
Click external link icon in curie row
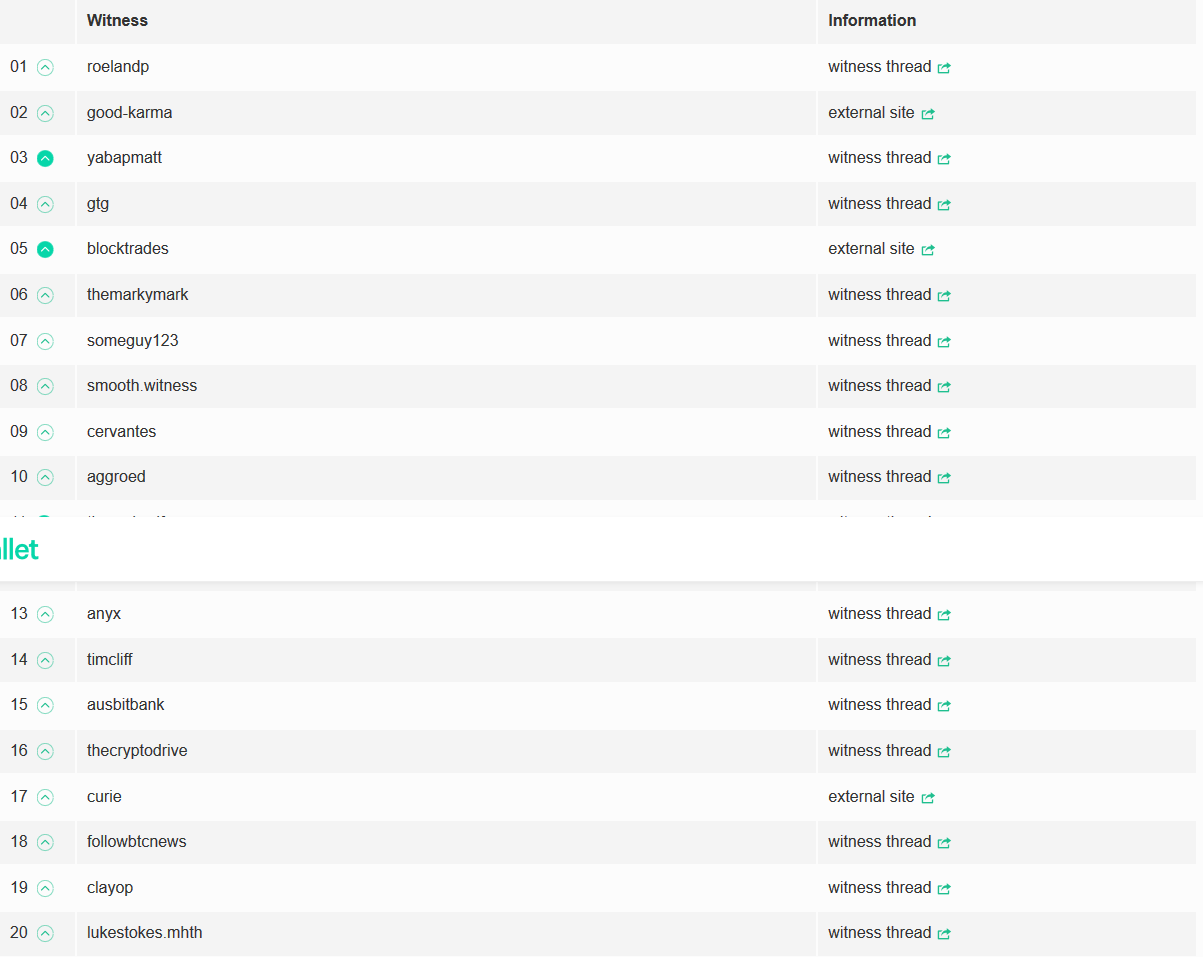pos(927,797)
